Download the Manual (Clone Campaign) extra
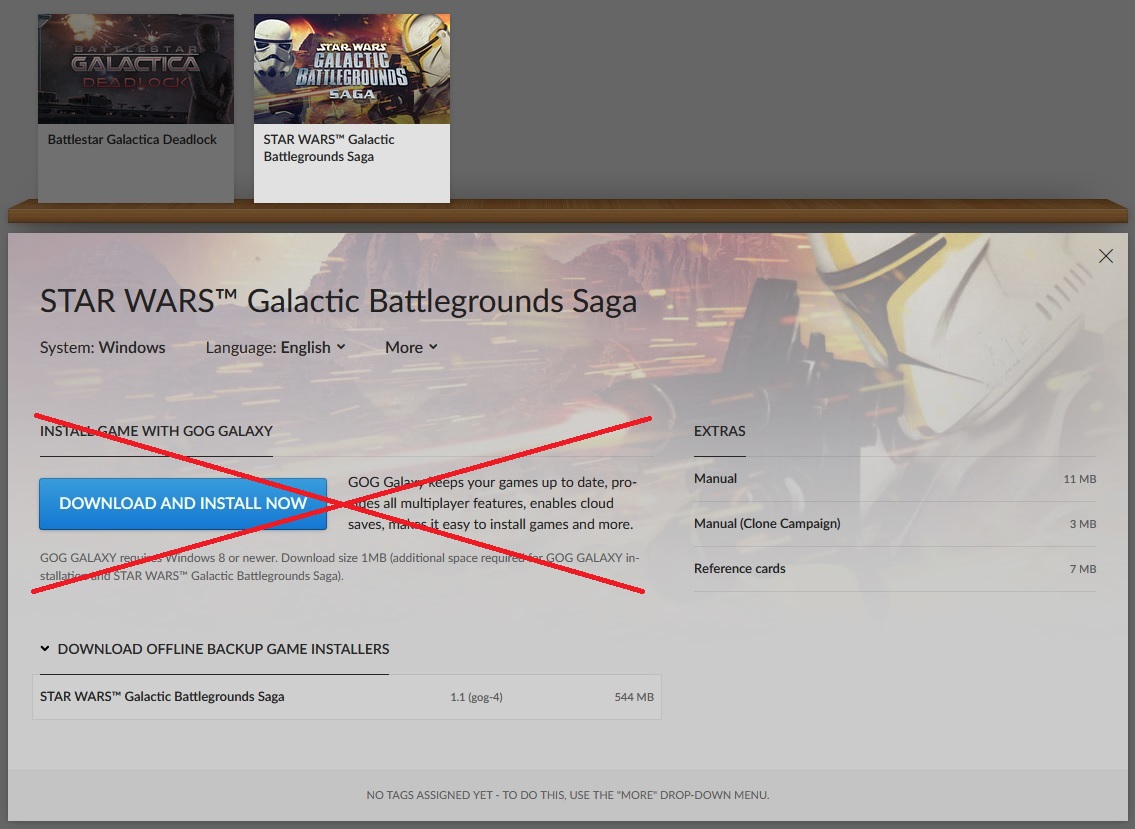This screenshot has width=1135, height=829. (895, 523)
